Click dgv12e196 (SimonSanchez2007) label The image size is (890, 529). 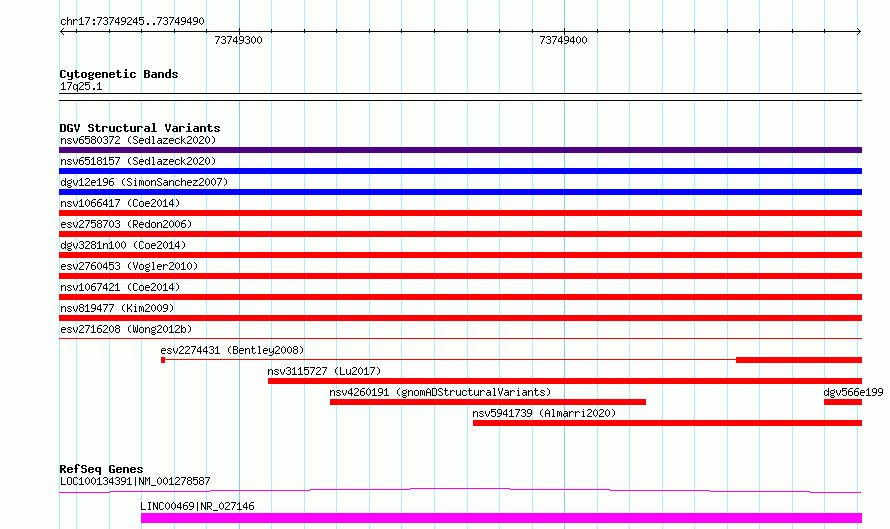[x=144, y=182]
